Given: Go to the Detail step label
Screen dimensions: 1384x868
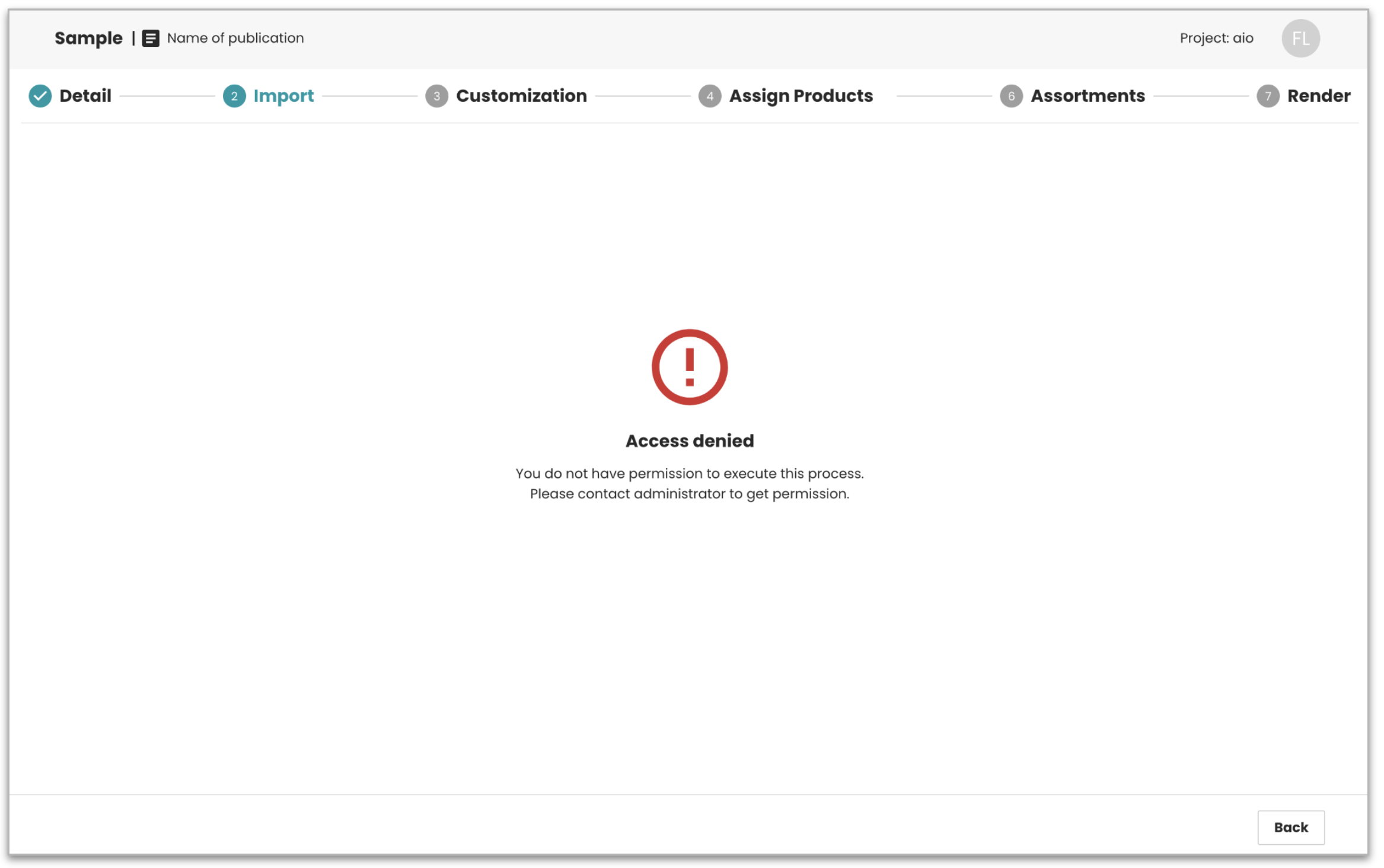Looking at the screenshot, I should 85,96.
